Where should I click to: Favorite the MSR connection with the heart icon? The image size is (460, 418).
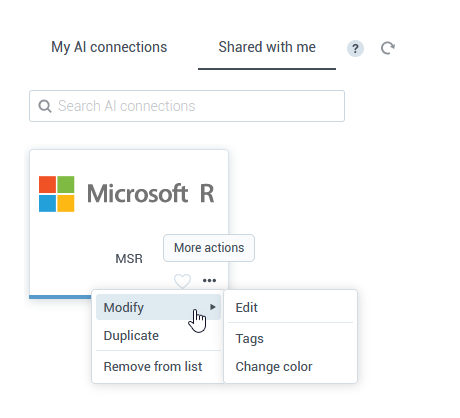182,281
